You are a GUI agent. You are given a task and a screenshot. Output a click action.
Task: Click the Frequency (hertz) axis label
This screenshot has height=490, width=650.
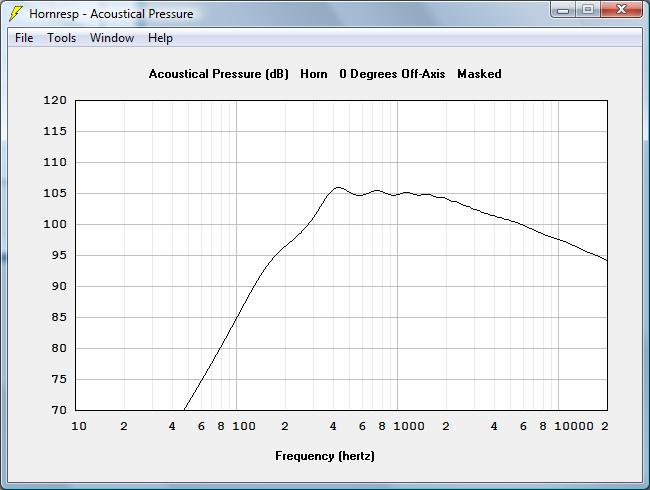pyautogui.click(x=325, y=456)
